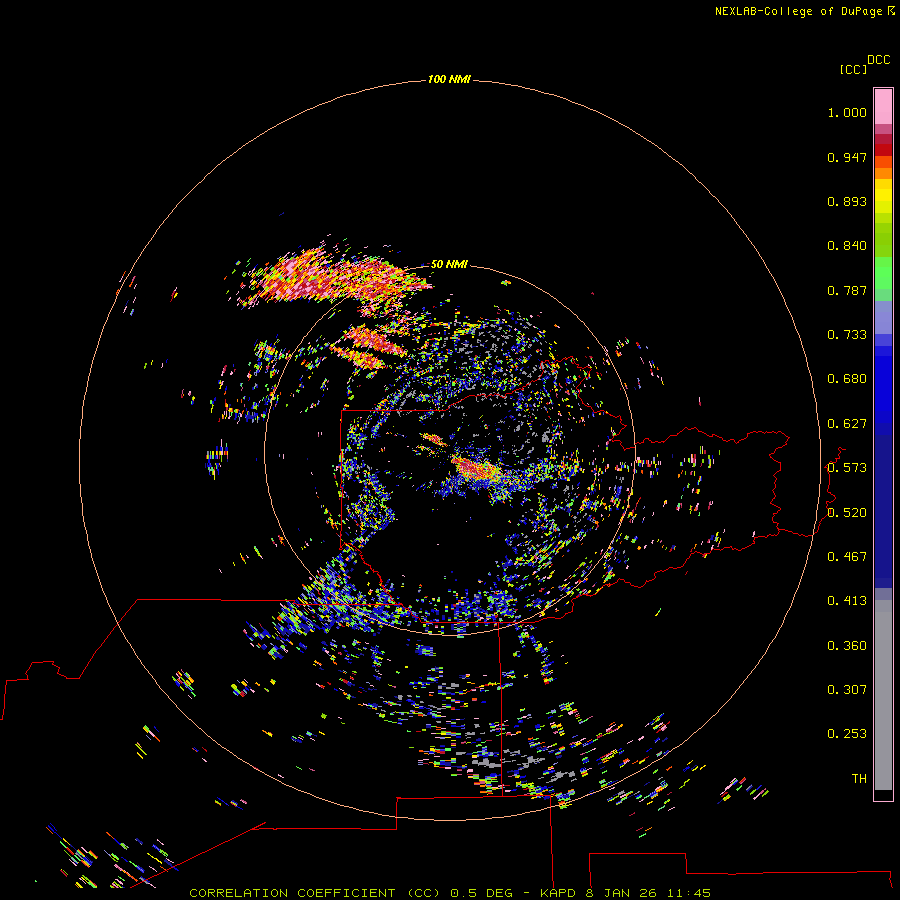Screen dimensions: 900x900
Task: Select the 0.253 scale value
Action: 847,734
